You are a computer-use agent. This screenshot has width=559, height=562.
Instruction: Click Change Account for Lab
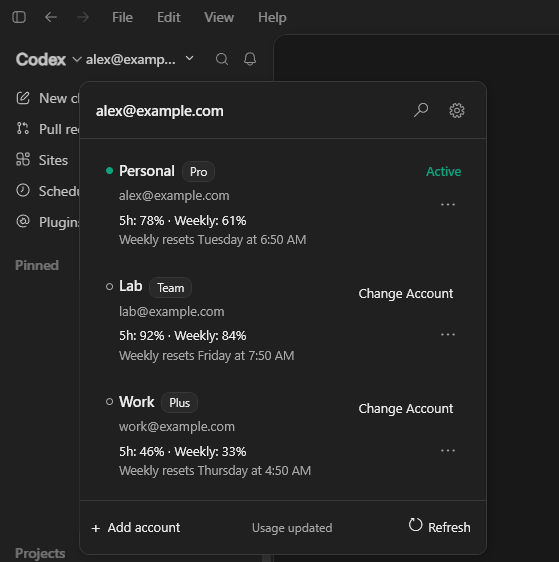[x=406, y=294]
